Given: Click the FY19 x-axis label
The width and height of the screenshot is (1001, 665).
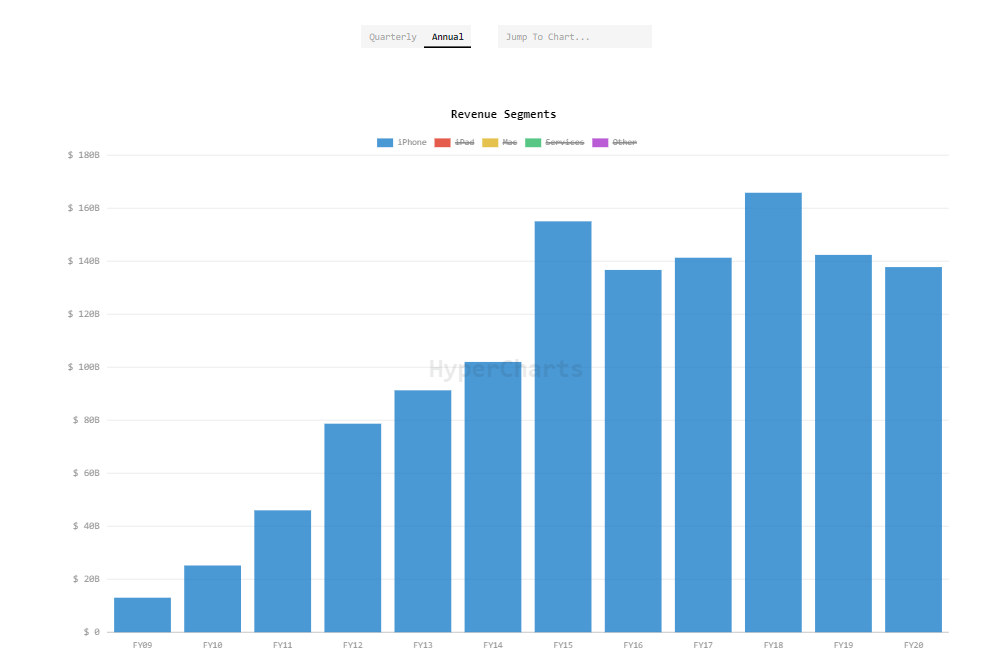Looking at the screenshot, I should point(843,645).
